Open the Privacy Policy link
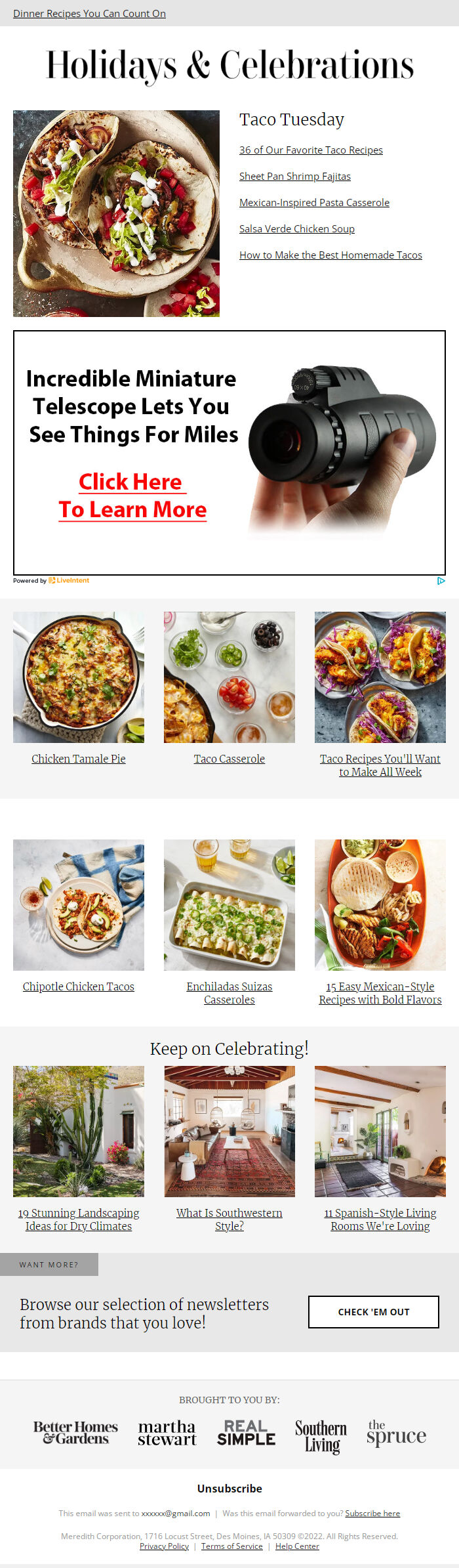 click(x=164, y=1546)
